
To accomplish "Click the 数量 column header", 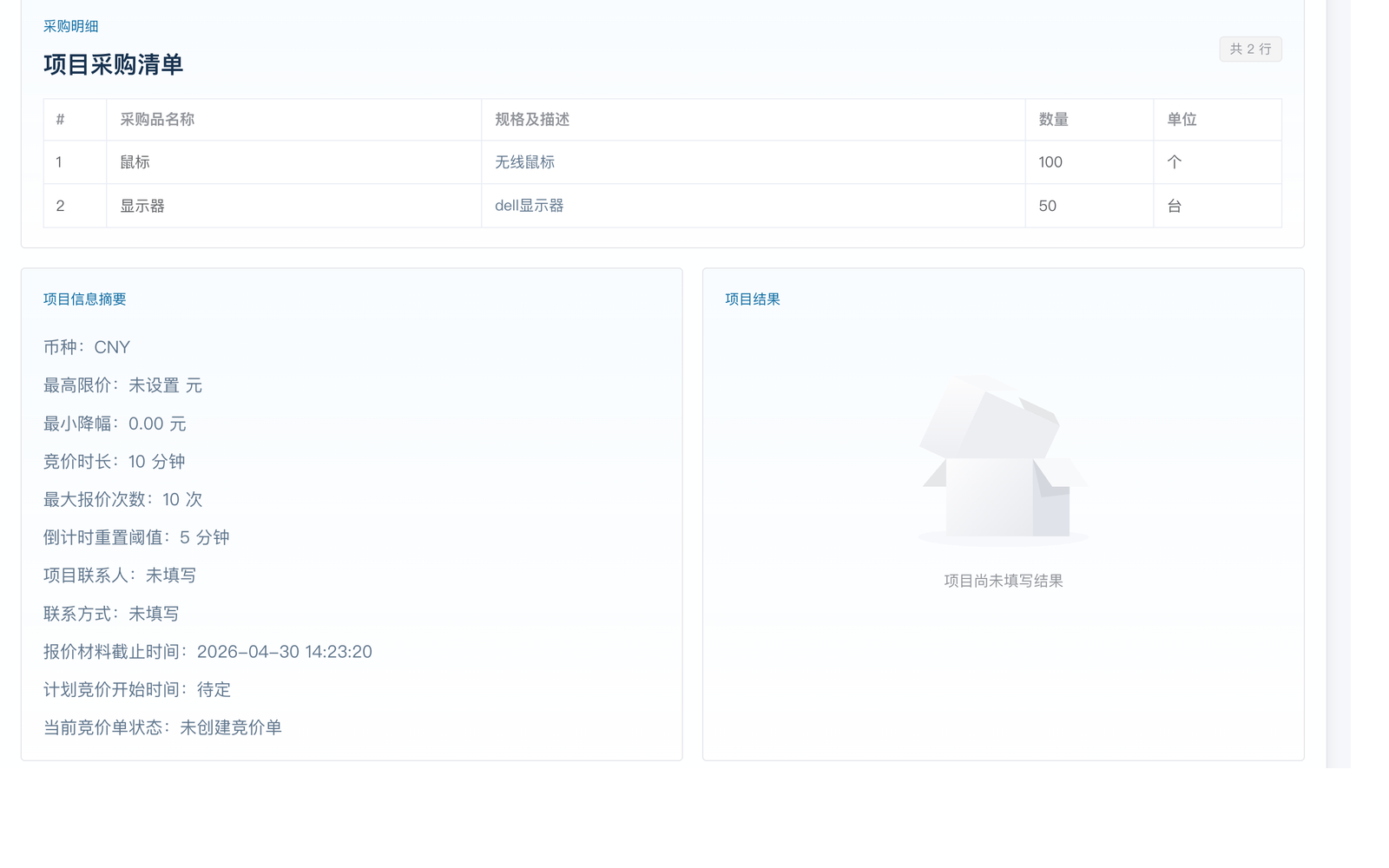I will (1053, 120).
